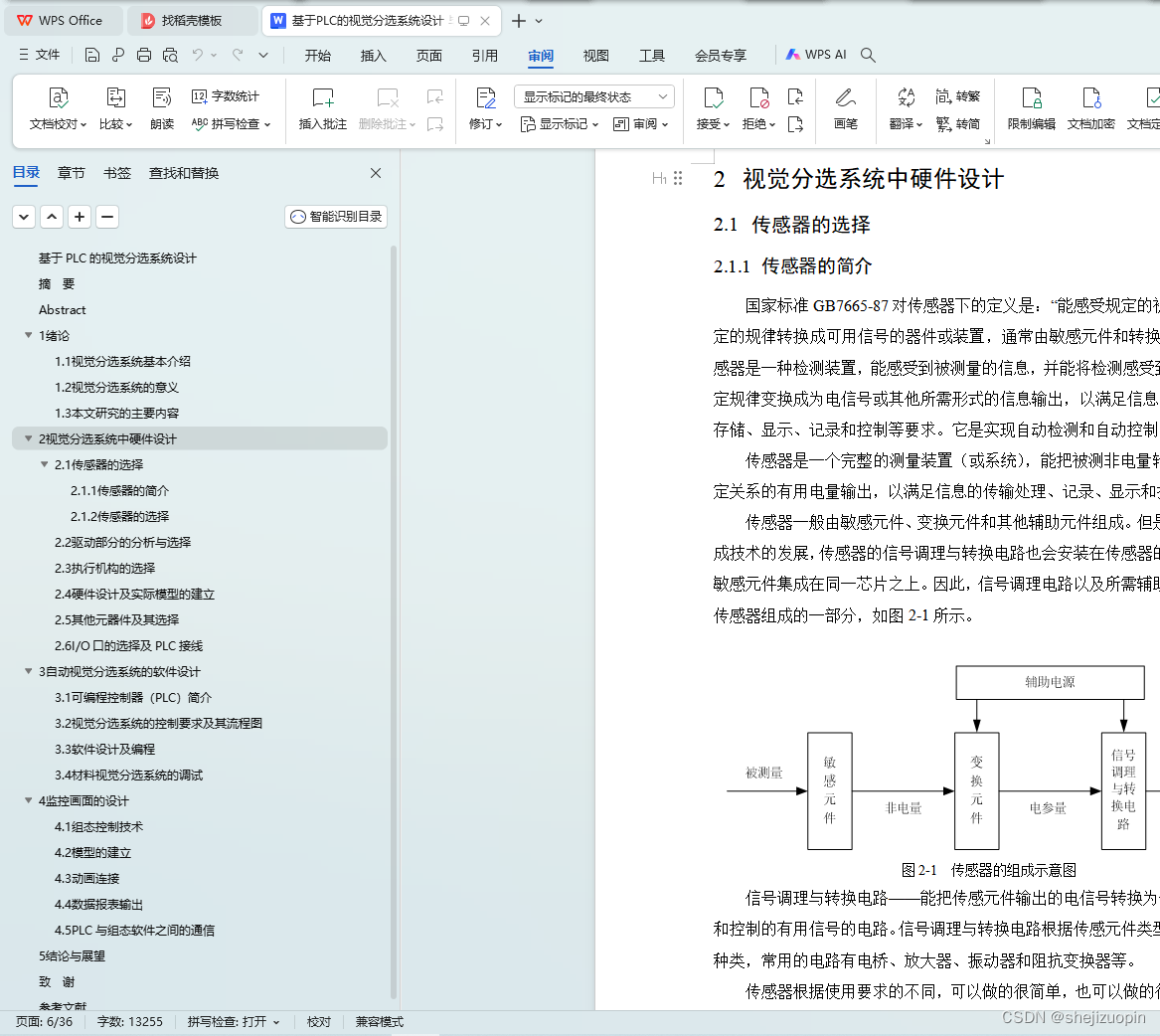The image size is (1160, 1036).
Task: Click the next change icon
Action: [x=795, y=124]
